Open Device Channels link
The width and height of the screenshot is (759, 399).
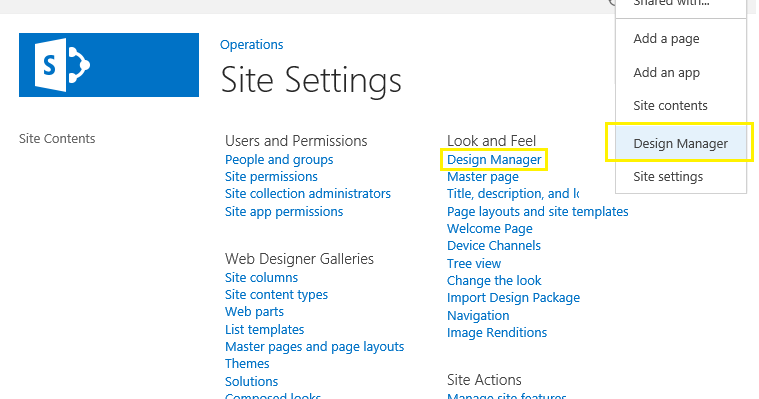(x=494, y=246)
